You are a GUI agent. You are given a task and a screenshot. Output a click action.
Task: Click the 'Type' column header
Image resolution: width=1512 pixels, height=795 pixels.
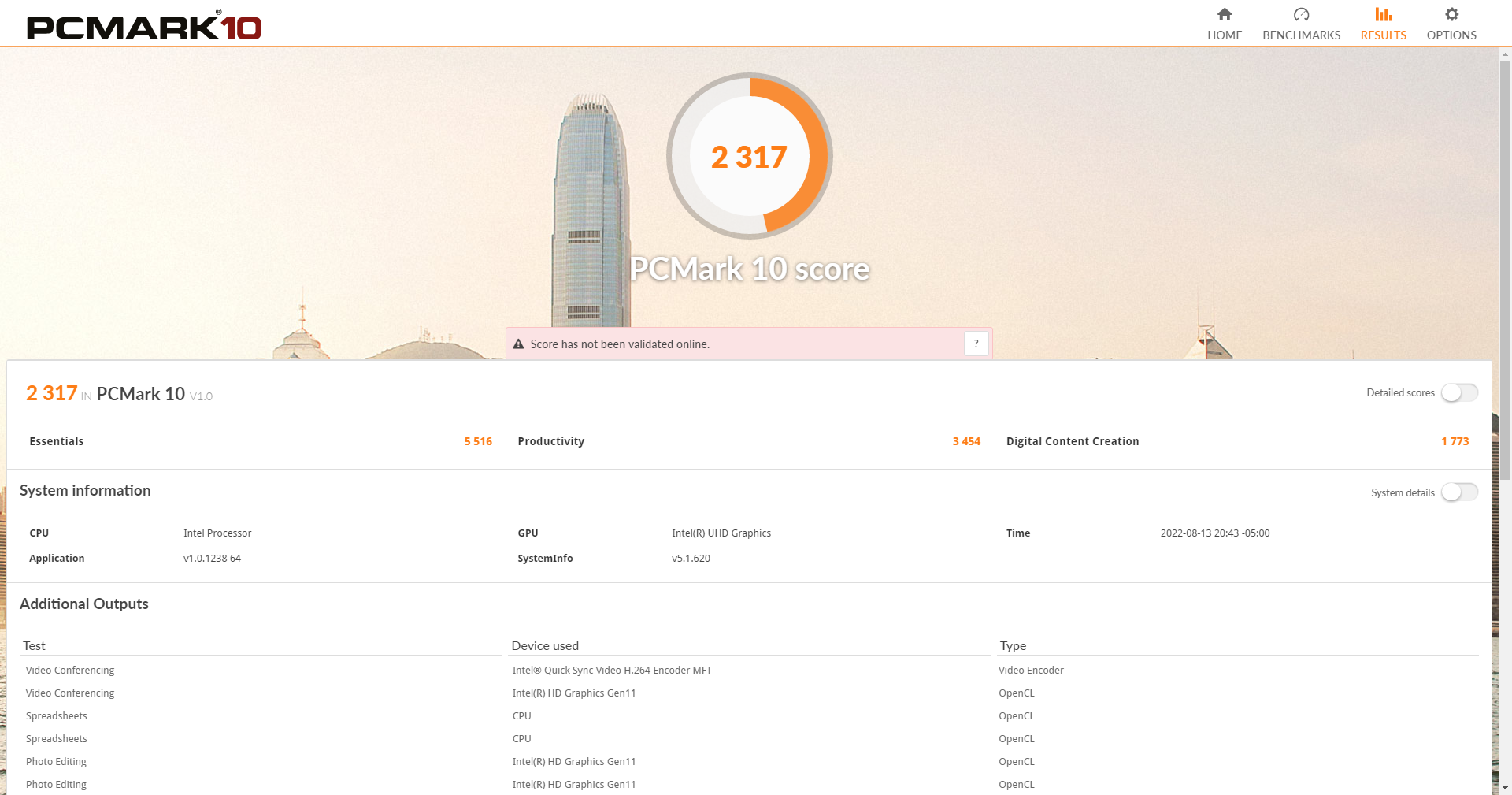(1013, 645)
